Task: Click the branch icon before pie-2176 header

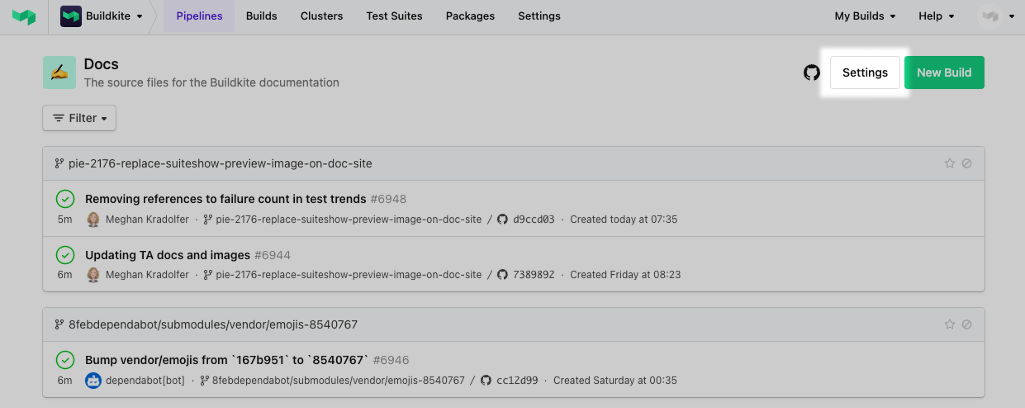Action: [x=59, y=163]
